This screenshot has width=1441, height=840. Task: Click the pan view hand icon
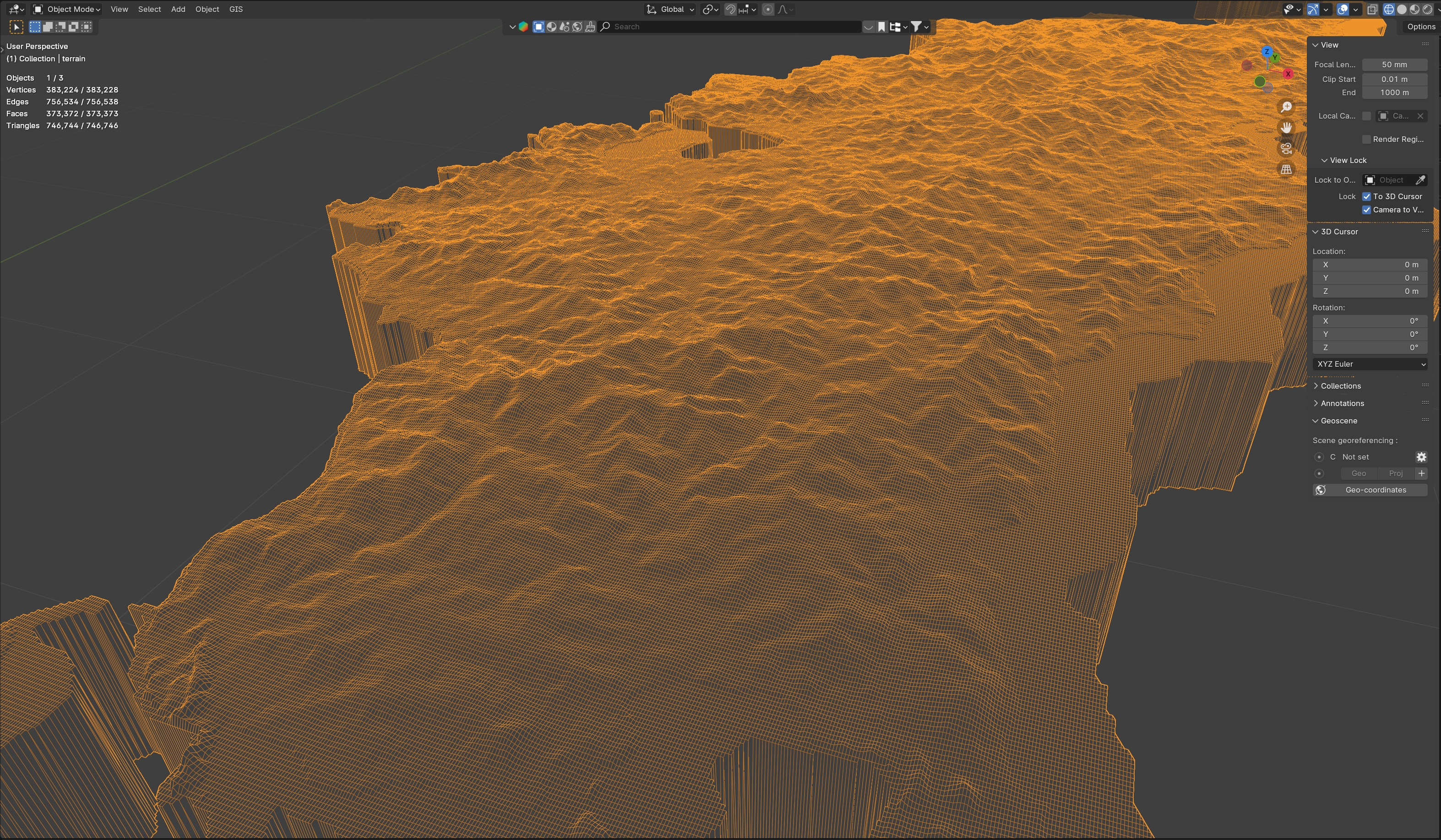click(x=1286, y=128)
